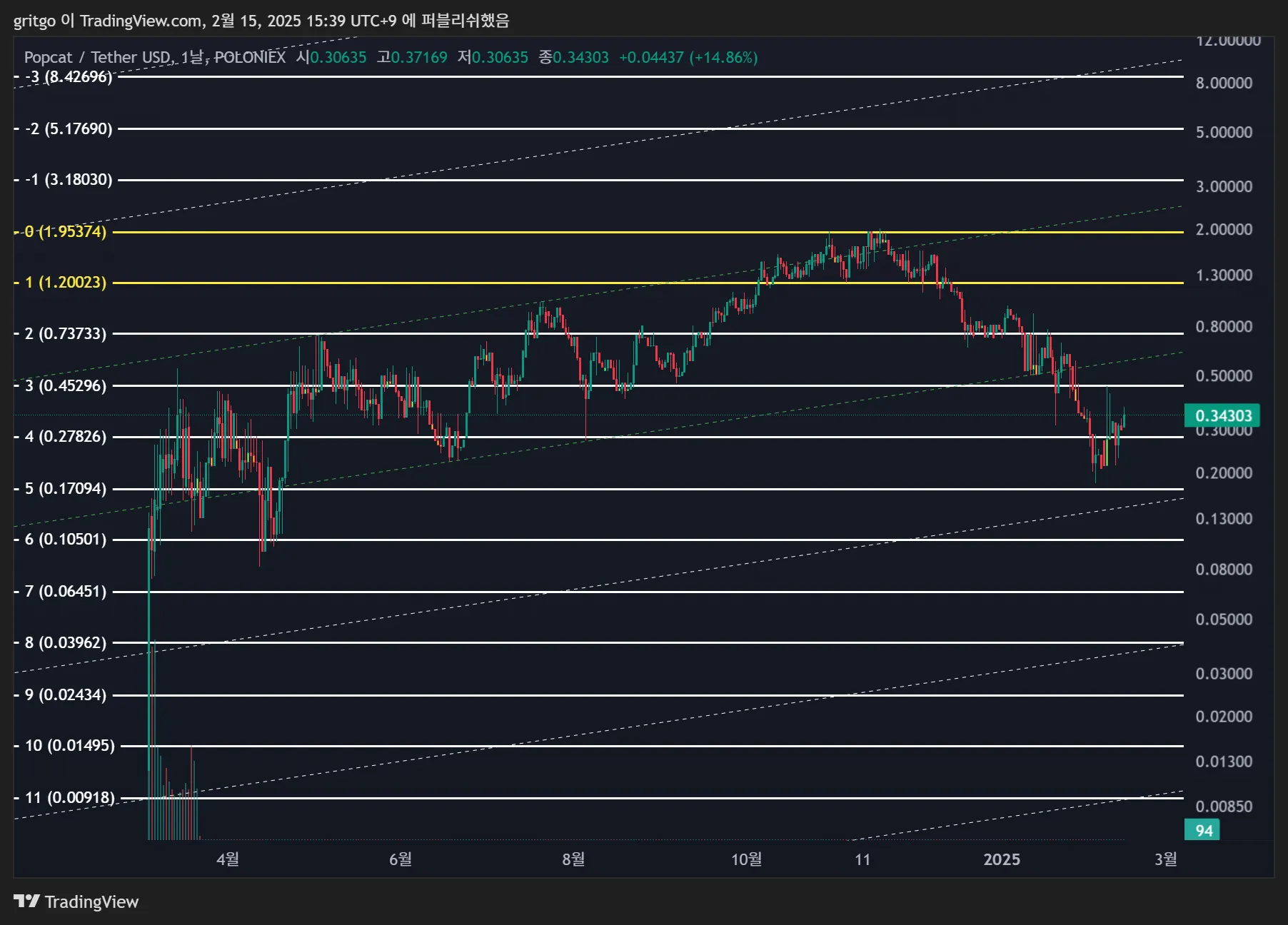Click the level label 5 (0.17094)
The height and width of the screenshot is (925, 1288).
coord(65,488)
